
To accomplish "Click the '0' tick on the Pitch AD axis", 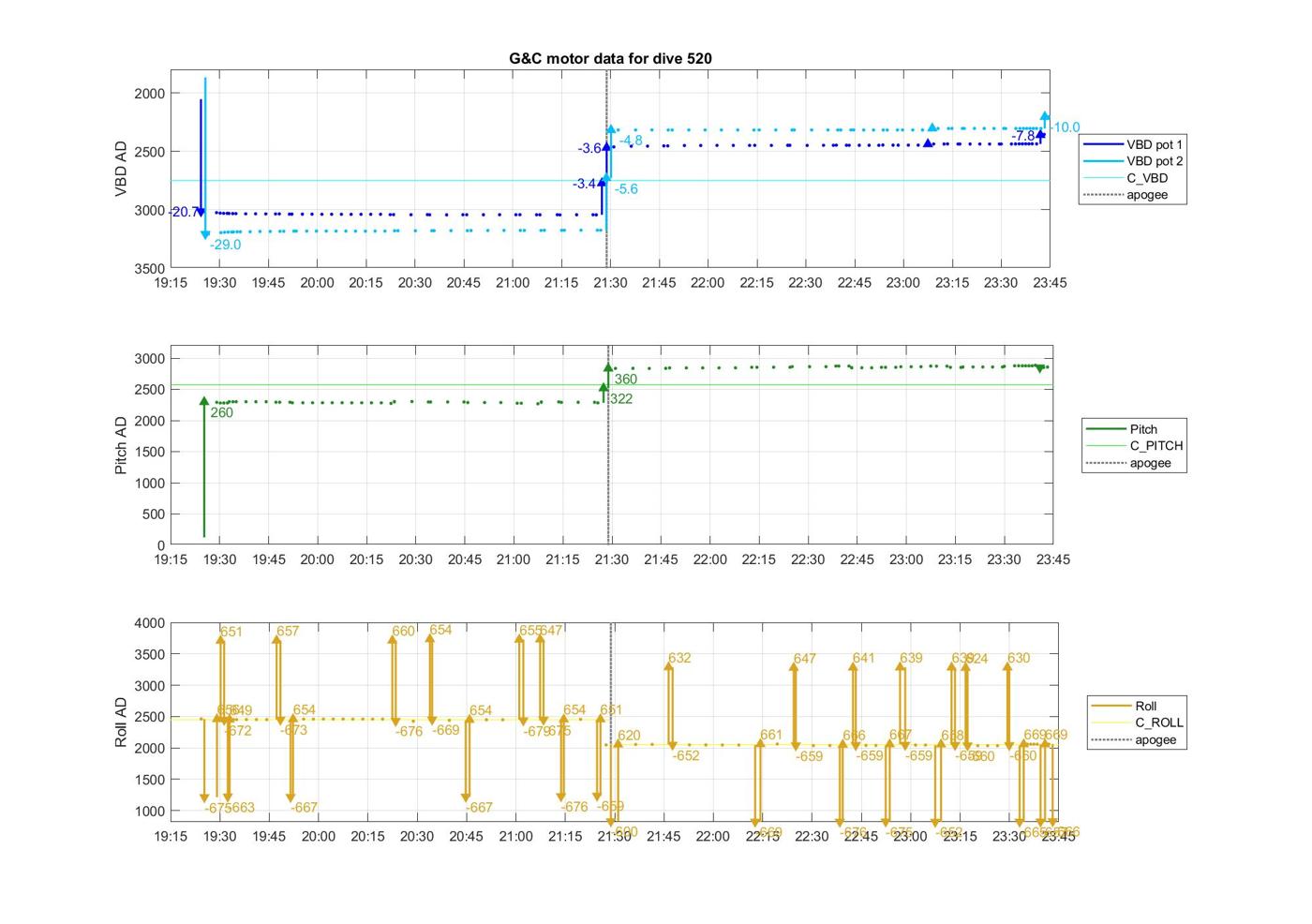I will pos(162,545).
